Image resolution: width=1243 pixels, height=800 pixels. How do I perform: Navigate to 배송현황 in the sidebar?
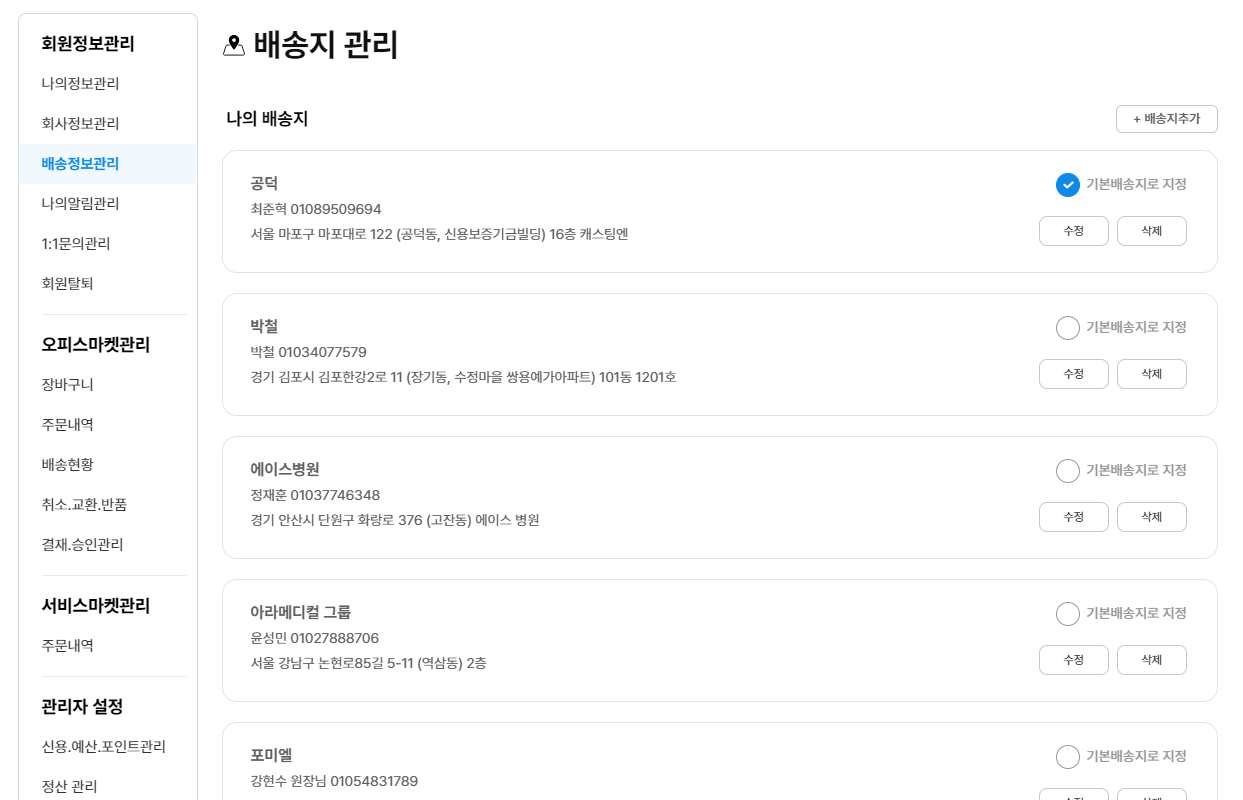[67, 465]
